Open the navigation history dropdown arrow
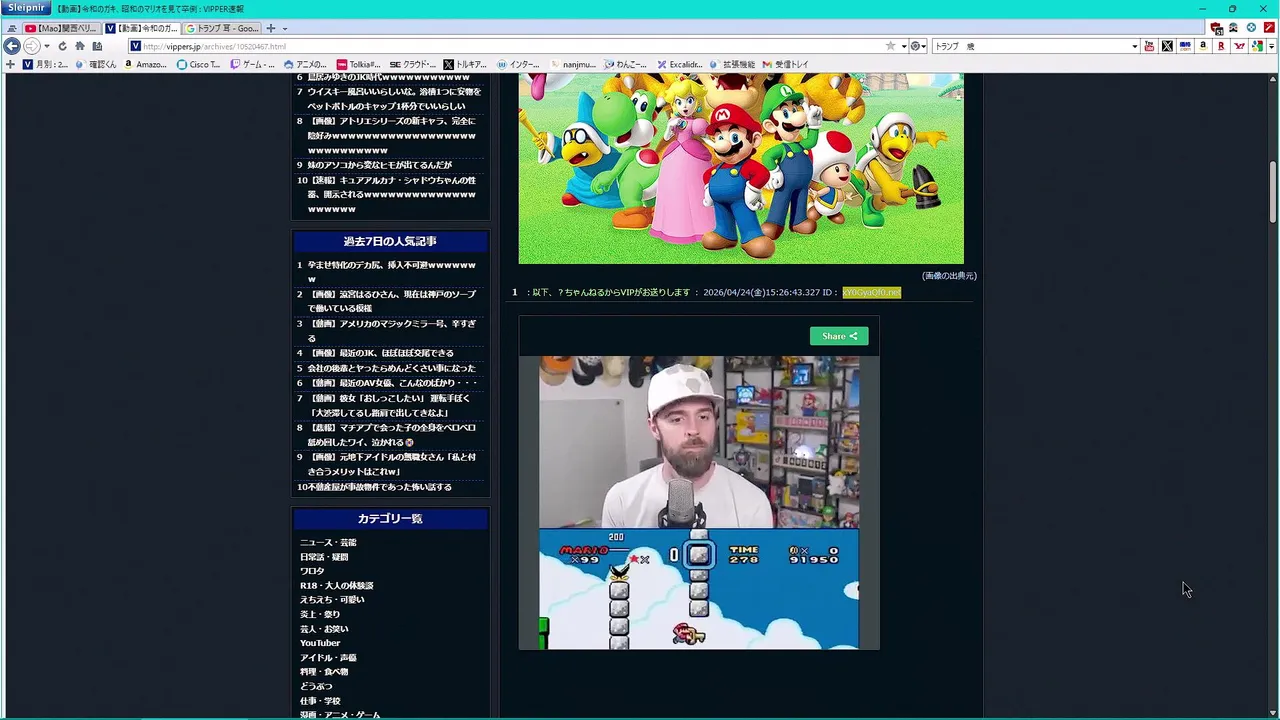This screenshot has height=720, width=1280. tap(47, 46)
